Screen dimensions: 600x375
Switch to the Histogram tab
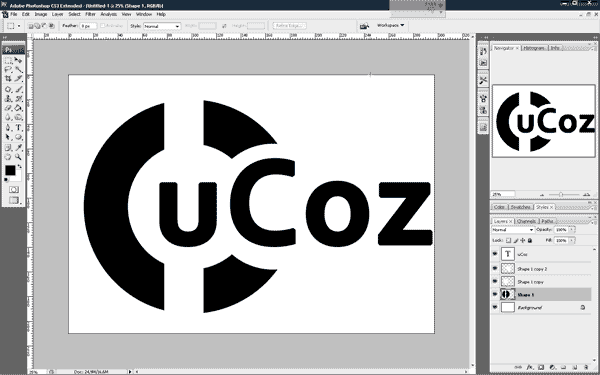(x=534, y=48)
